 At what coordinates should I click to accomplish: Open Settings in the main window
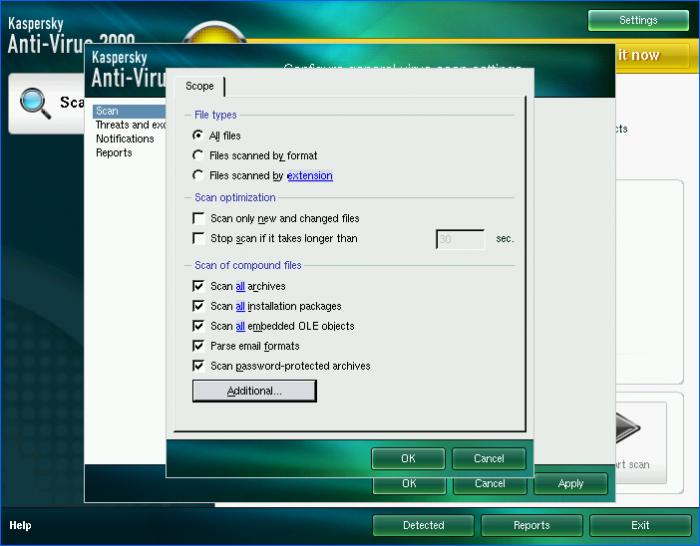pyautogui.click(x=638, y=21)
